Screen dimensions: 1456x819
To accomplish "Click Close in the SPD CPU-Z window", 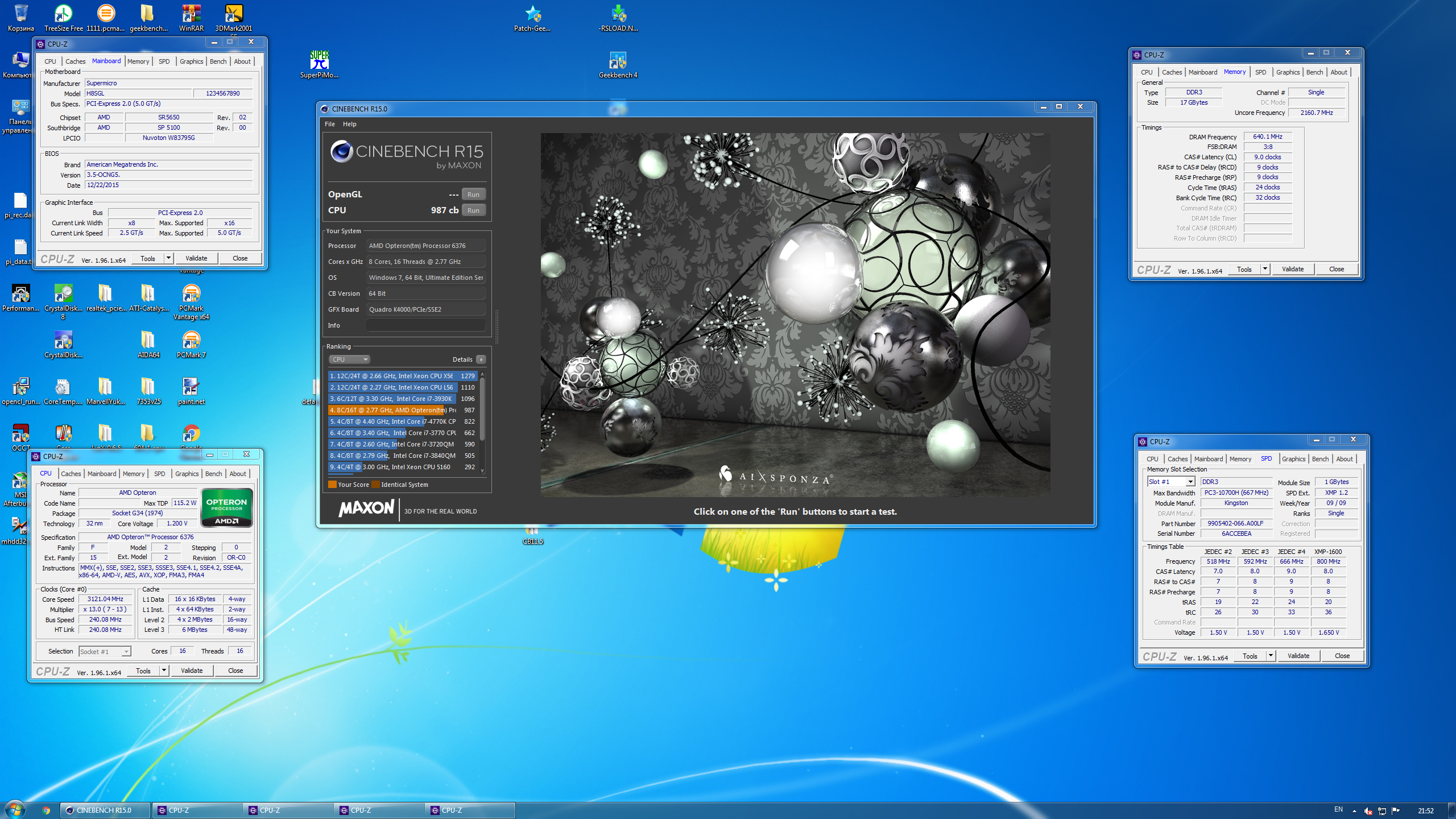I will (1342, 656).
